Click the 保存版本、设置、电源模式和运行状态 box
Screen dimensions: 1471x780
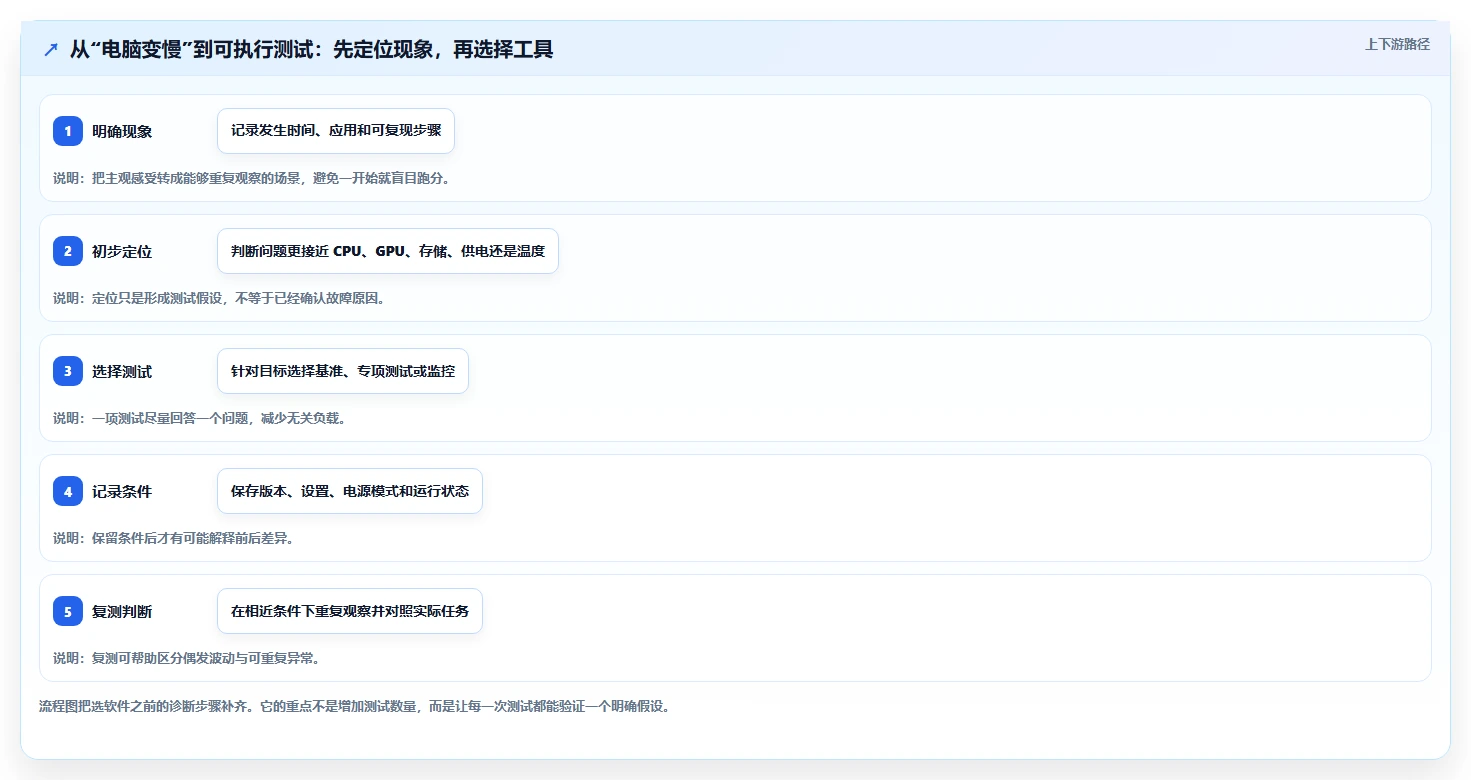[350, 491]
